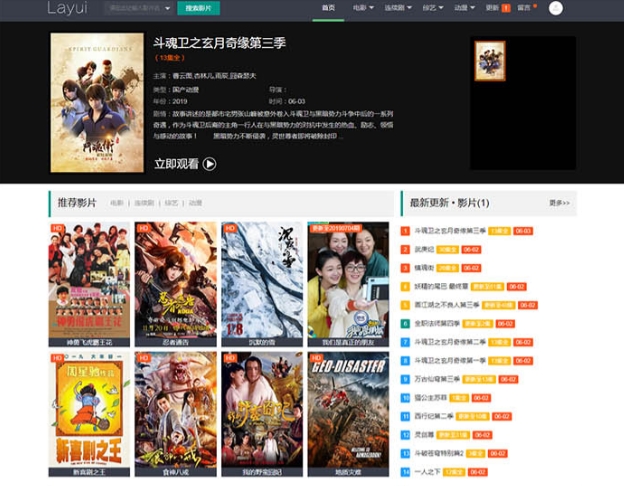Viewport: 624px width, 486px height.
Task: Open the 更多>> link in latest updates
Action: point(559,203)
